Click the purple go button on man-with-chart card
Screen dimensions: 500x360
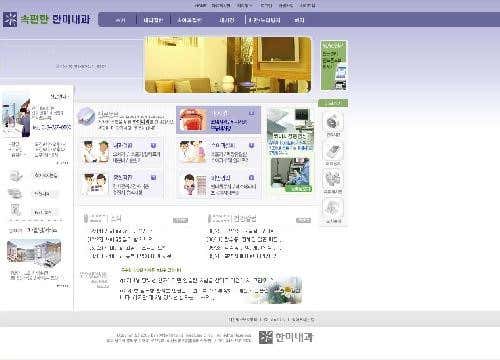coord(252,177)
